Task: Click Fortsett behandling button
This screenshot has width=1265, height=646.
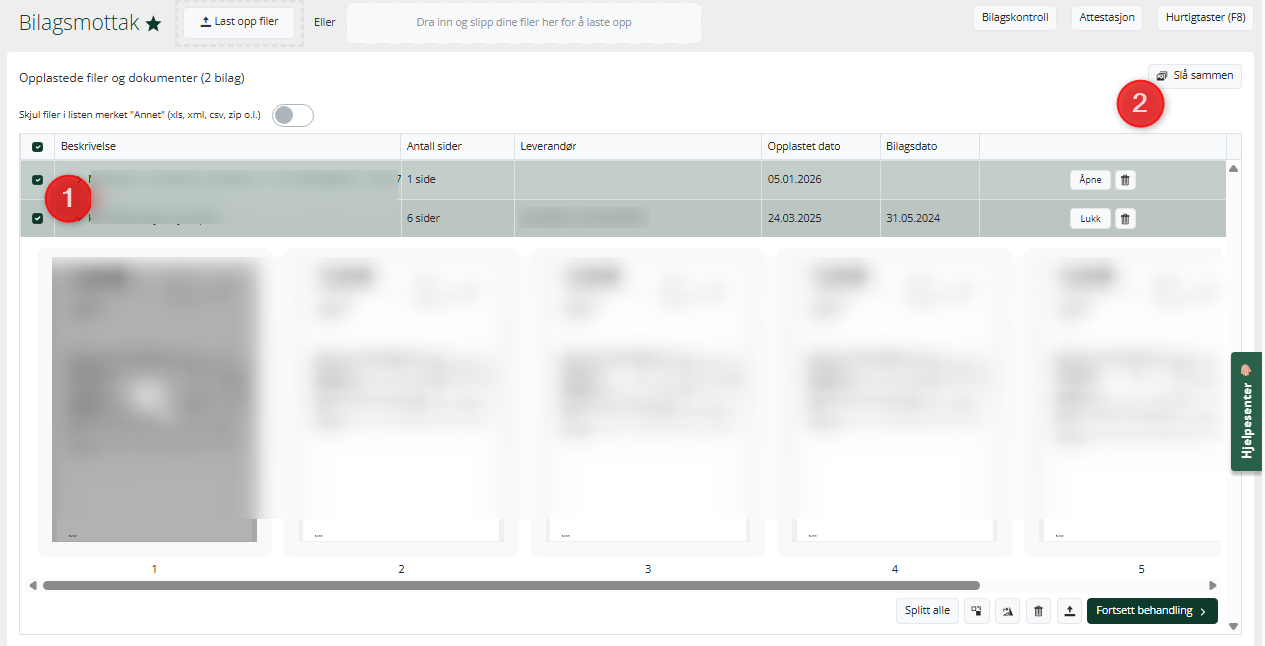Action: tap(1152, 611)
